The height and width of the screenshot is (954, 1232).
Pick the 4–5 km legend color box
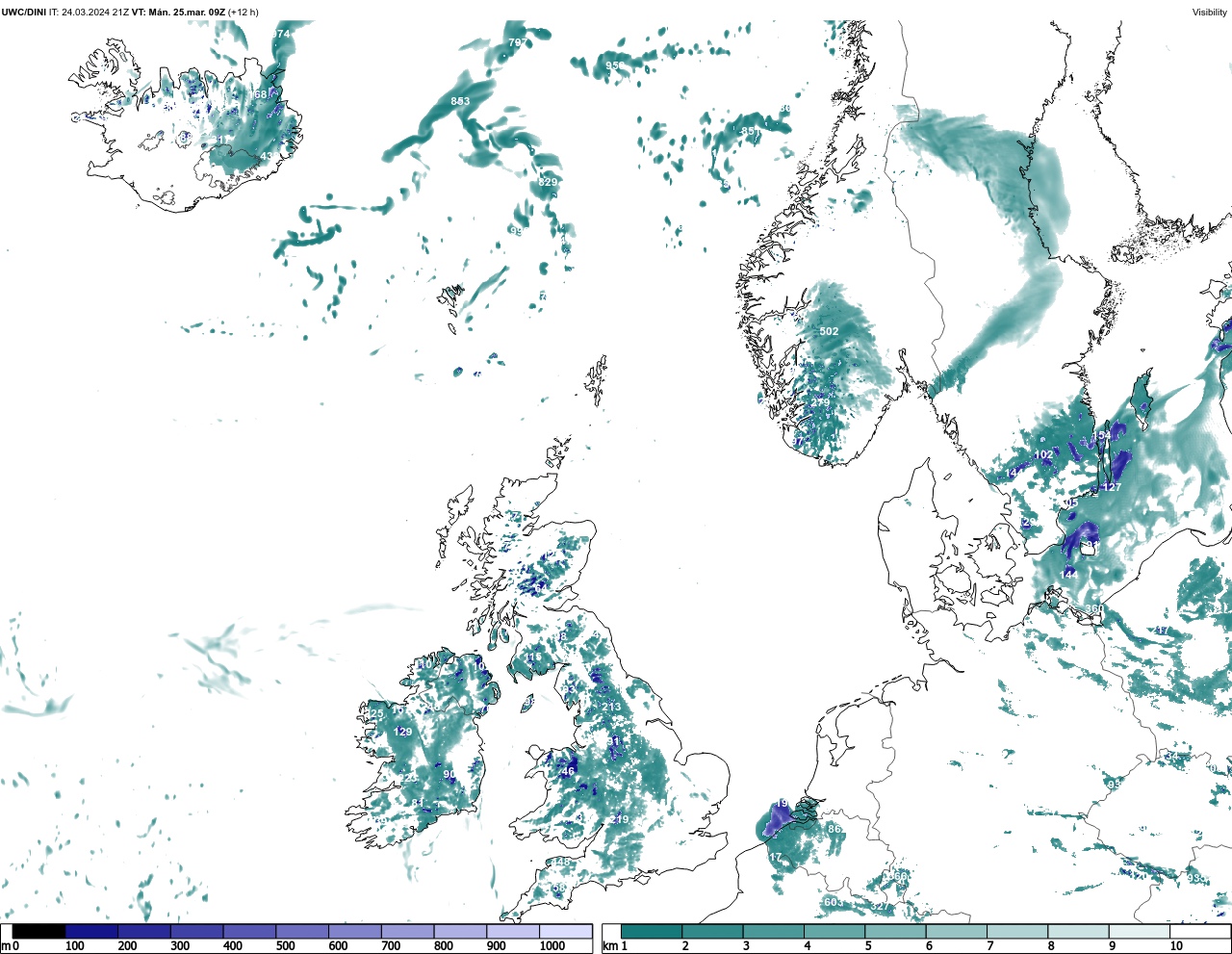834,931
